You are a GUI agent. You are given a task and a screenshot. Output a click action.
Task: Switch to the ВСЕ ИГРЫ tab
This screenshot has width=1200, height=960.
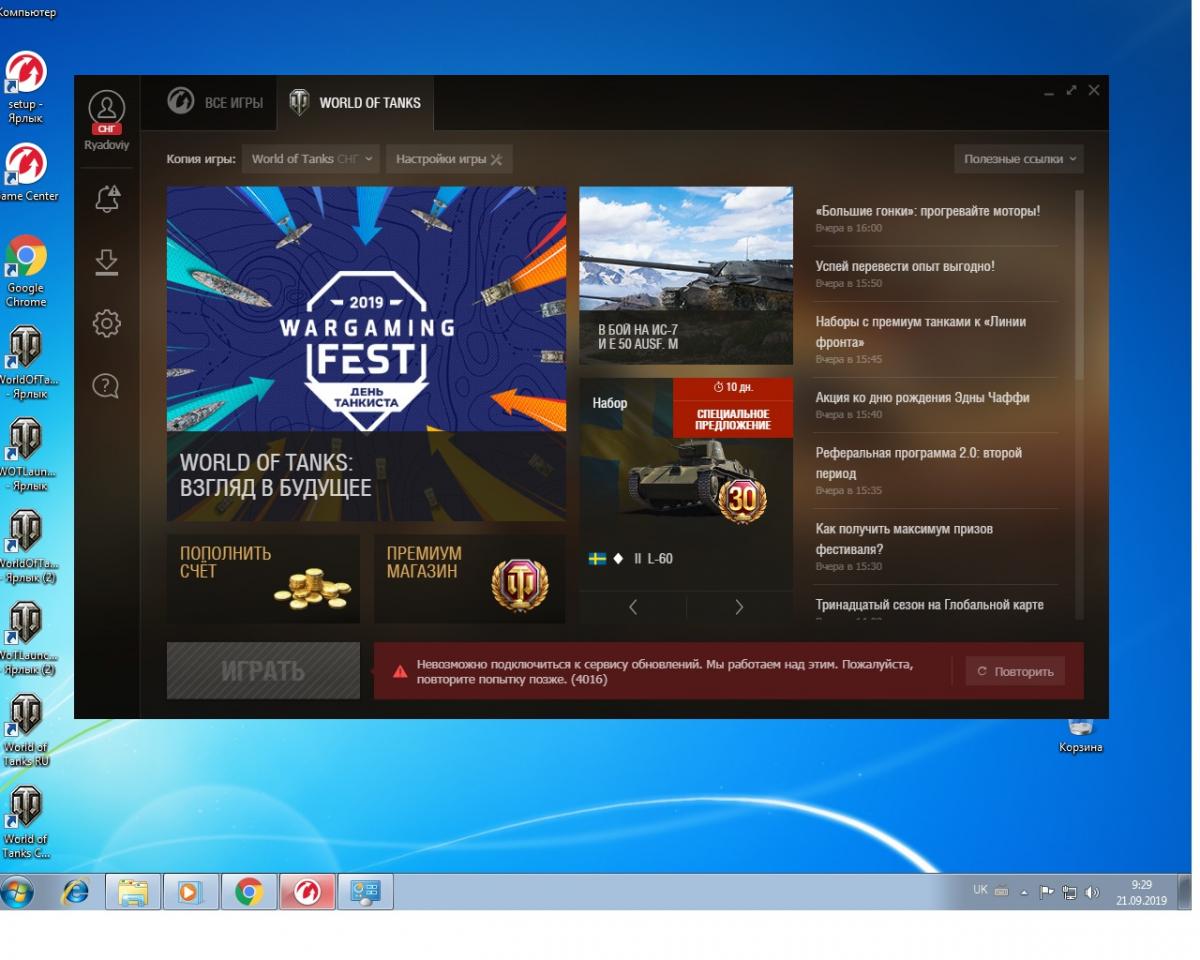[x=215, y=102]
